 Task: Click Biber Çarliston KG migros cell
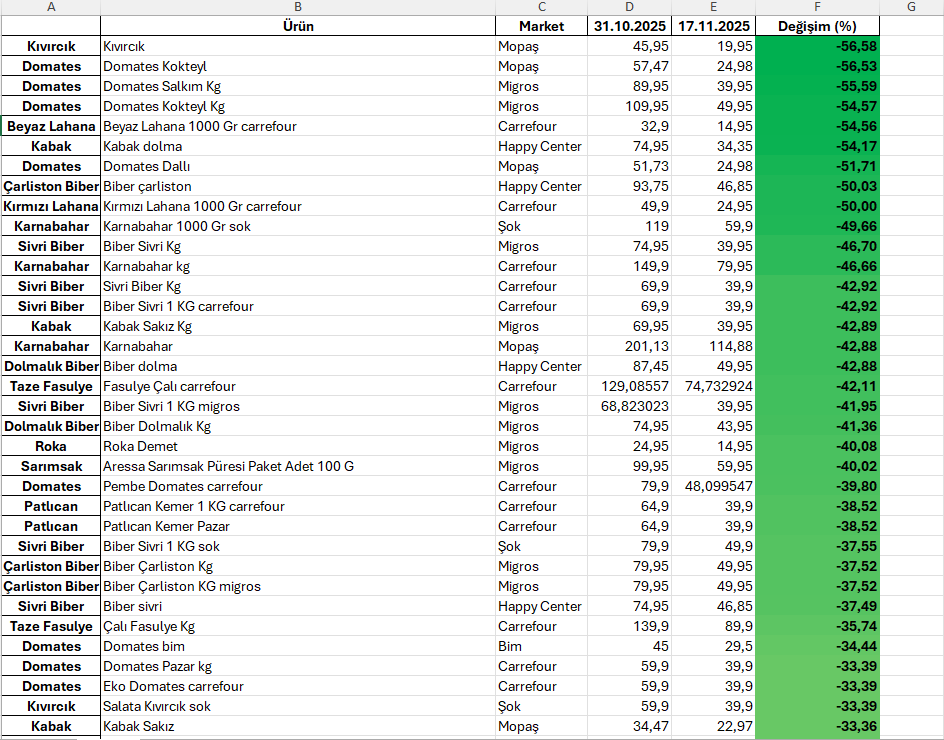pyautogui.click(x=298, y=586)
